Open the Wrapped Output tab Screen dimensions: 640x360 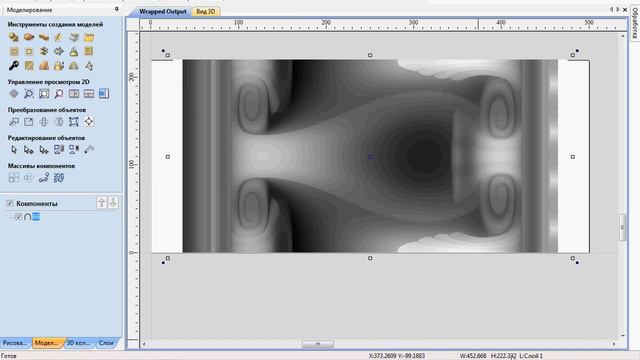(x=162, y=11)
